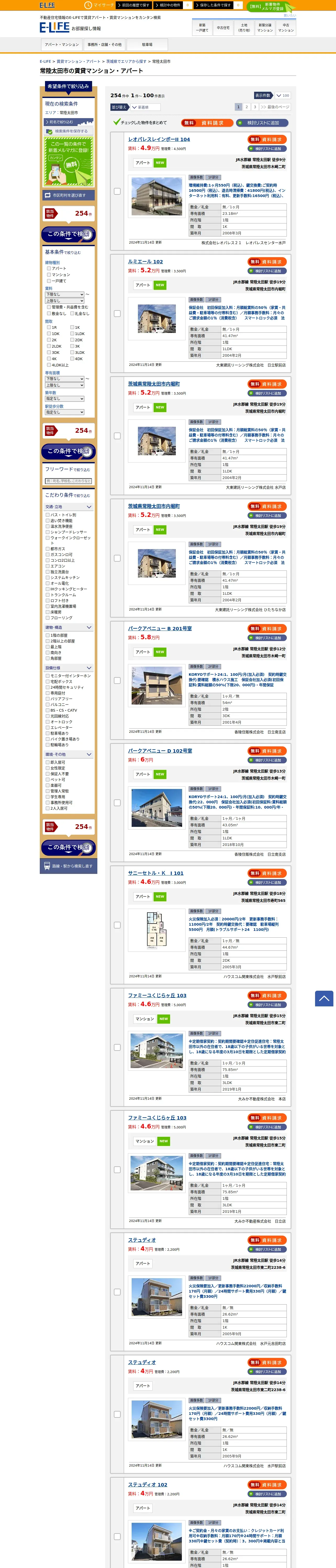
Task: Open 中古住宅 menu item
Action: [x=223, y=27]
